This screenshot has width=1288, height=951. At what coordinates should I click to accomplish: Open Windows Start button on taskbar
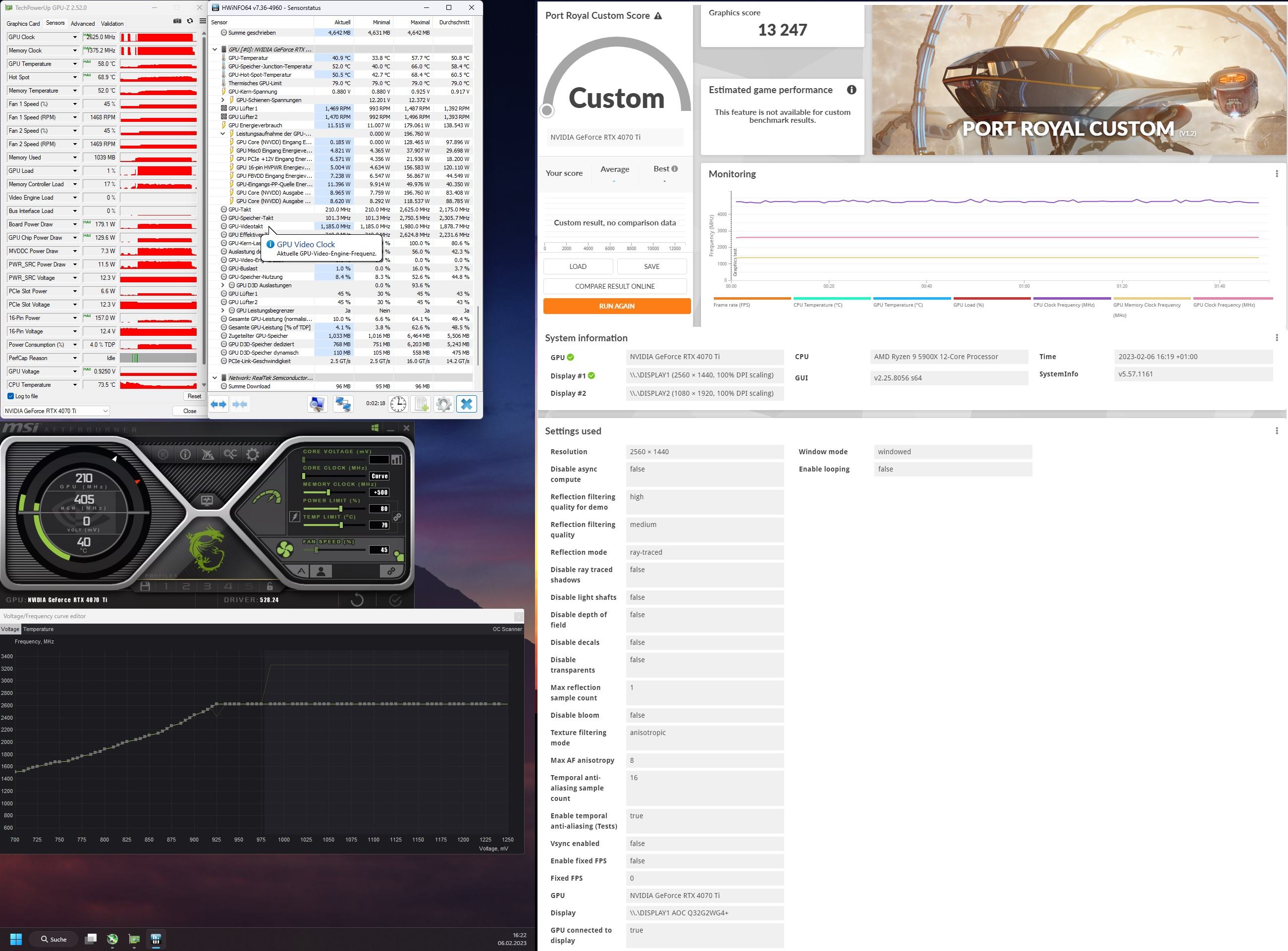[x=16, y=940]
